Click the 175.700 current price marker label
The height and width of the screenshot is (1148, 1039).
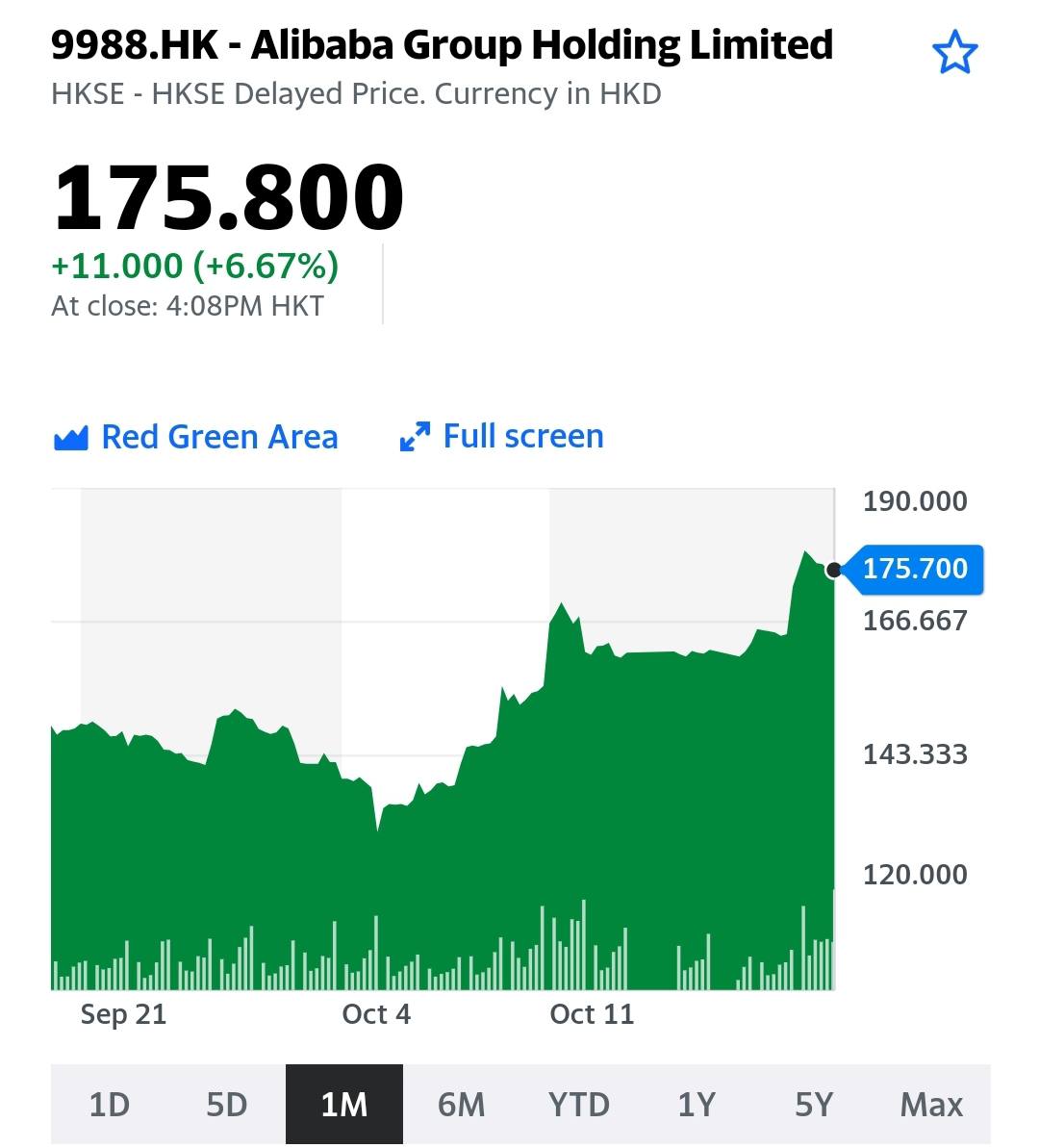click(x=915, y=569)
